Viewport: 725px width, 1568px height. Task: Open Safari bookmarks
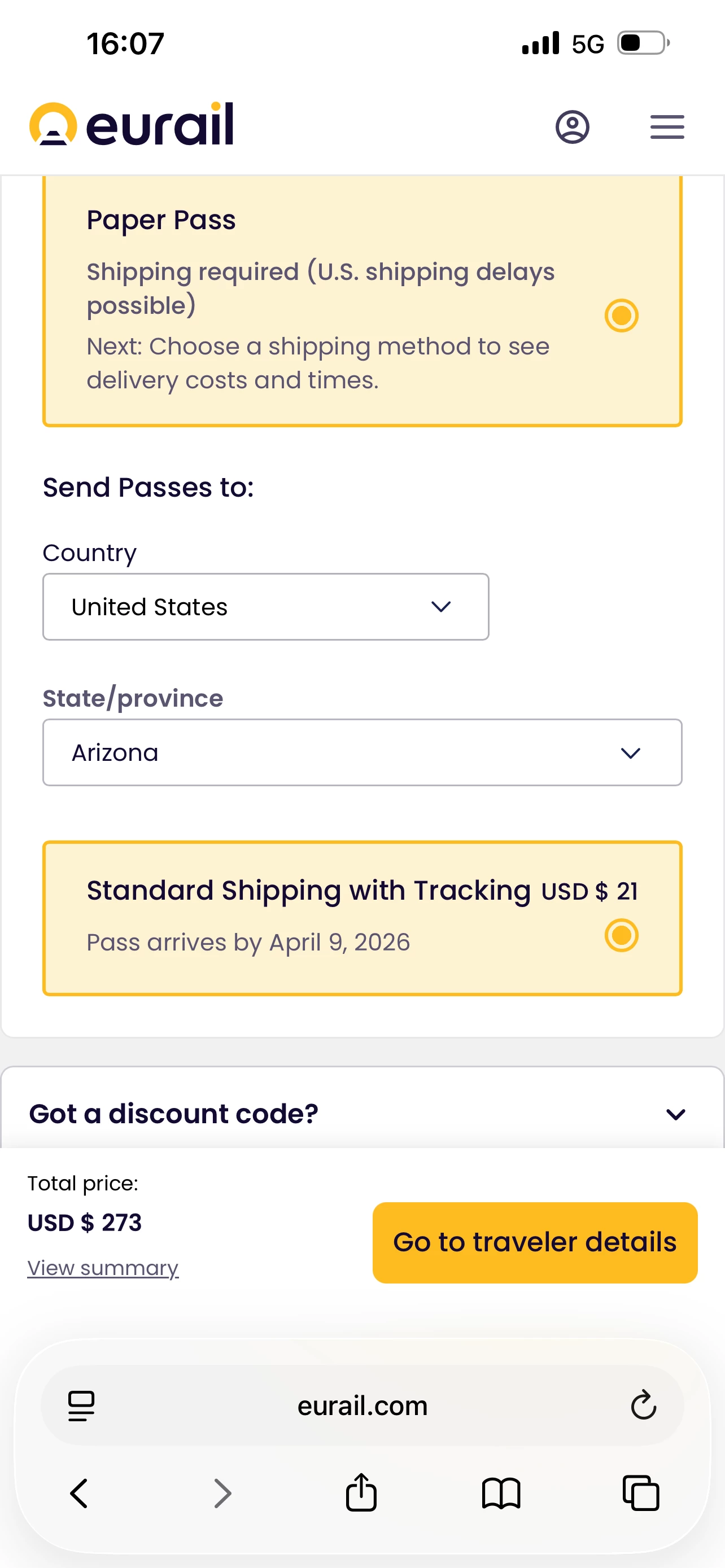click(x=500, y=1493)
